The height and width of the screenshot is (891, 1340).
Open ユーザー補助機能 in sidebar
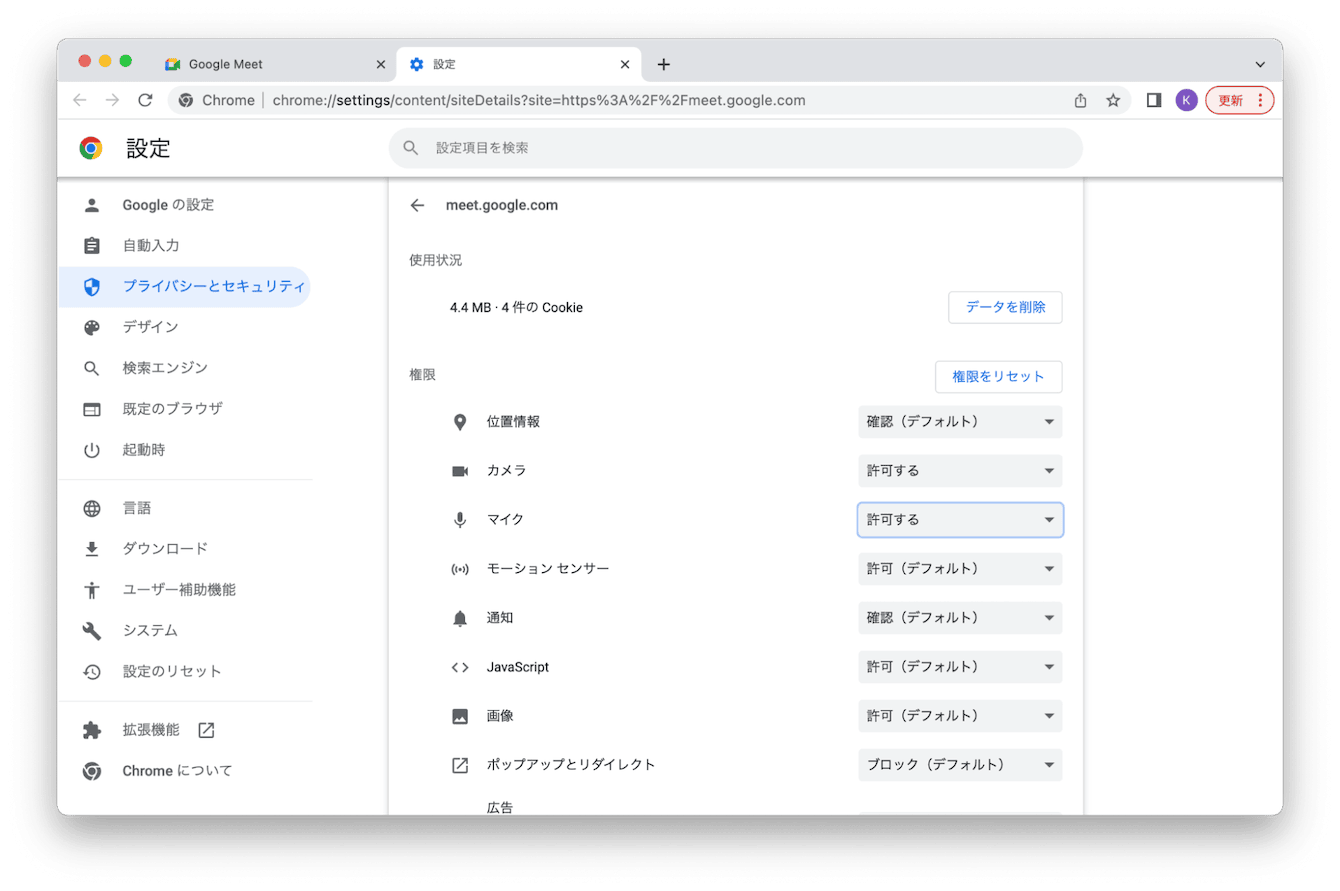point(185,590)
